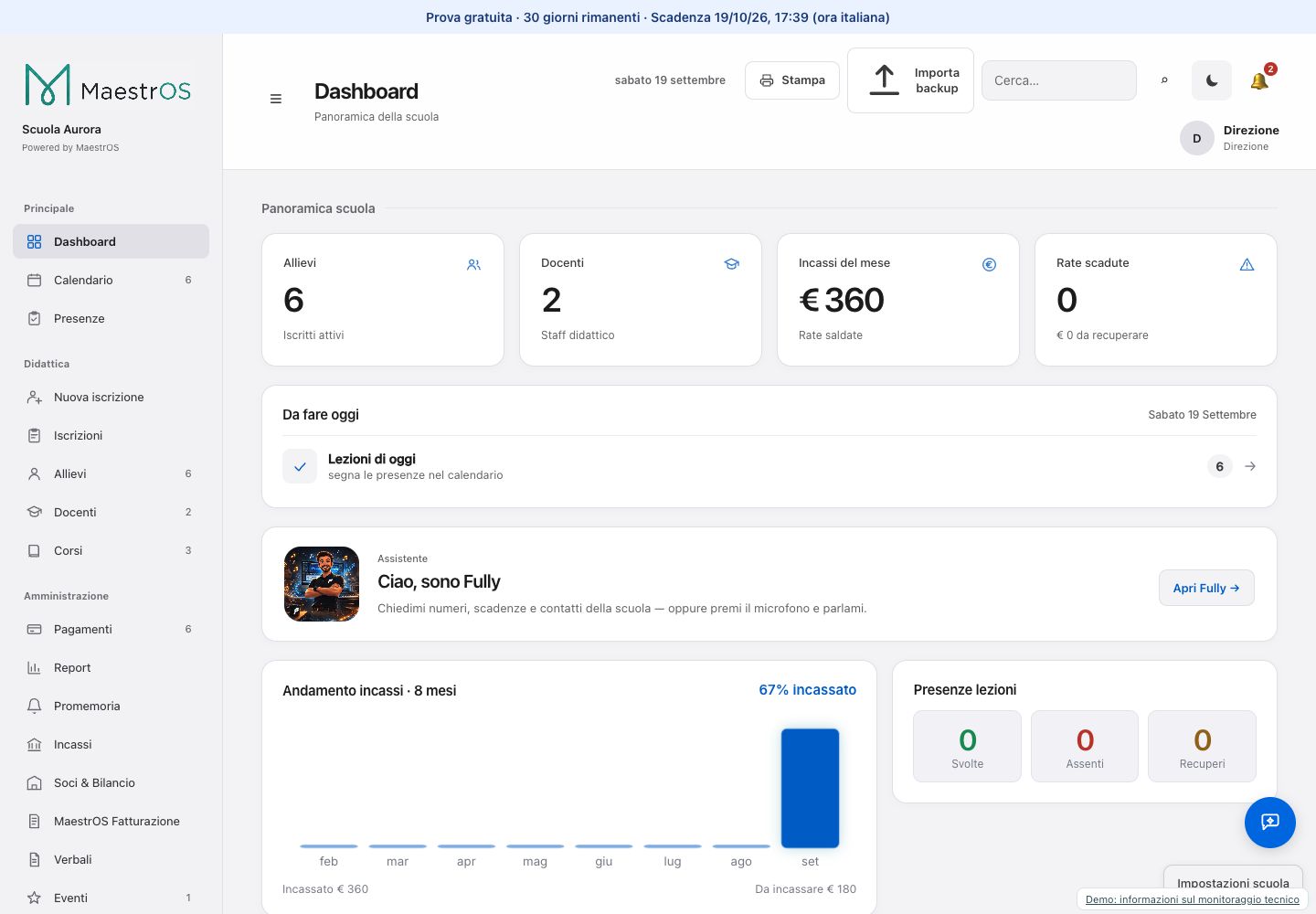This screenshot has height=914, width=1316.
Task: Open Demo monitoraggio tecnico info link
Action: pos(1192,899)
